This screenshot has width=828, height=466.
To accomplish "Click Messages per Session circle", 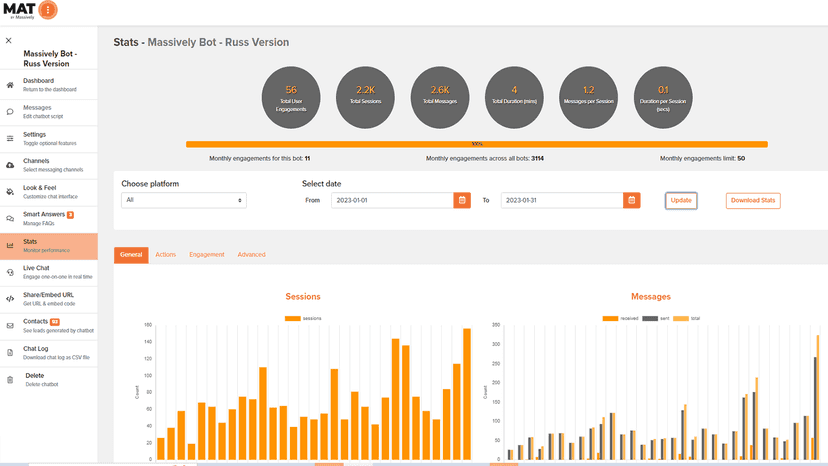I will [x=589, y=97].
